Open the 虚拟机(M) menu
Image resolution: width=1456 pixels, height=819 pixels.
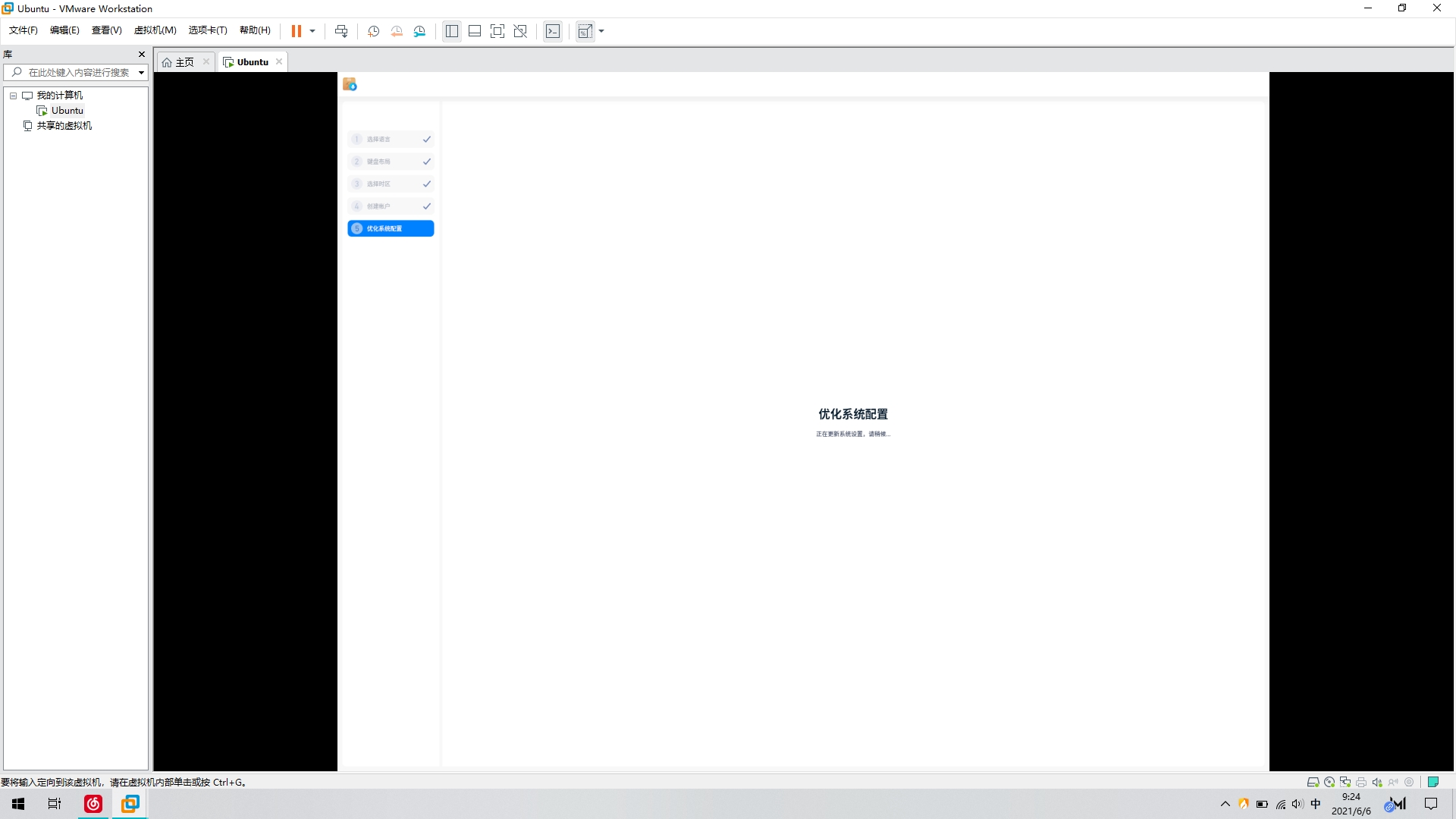155,30
